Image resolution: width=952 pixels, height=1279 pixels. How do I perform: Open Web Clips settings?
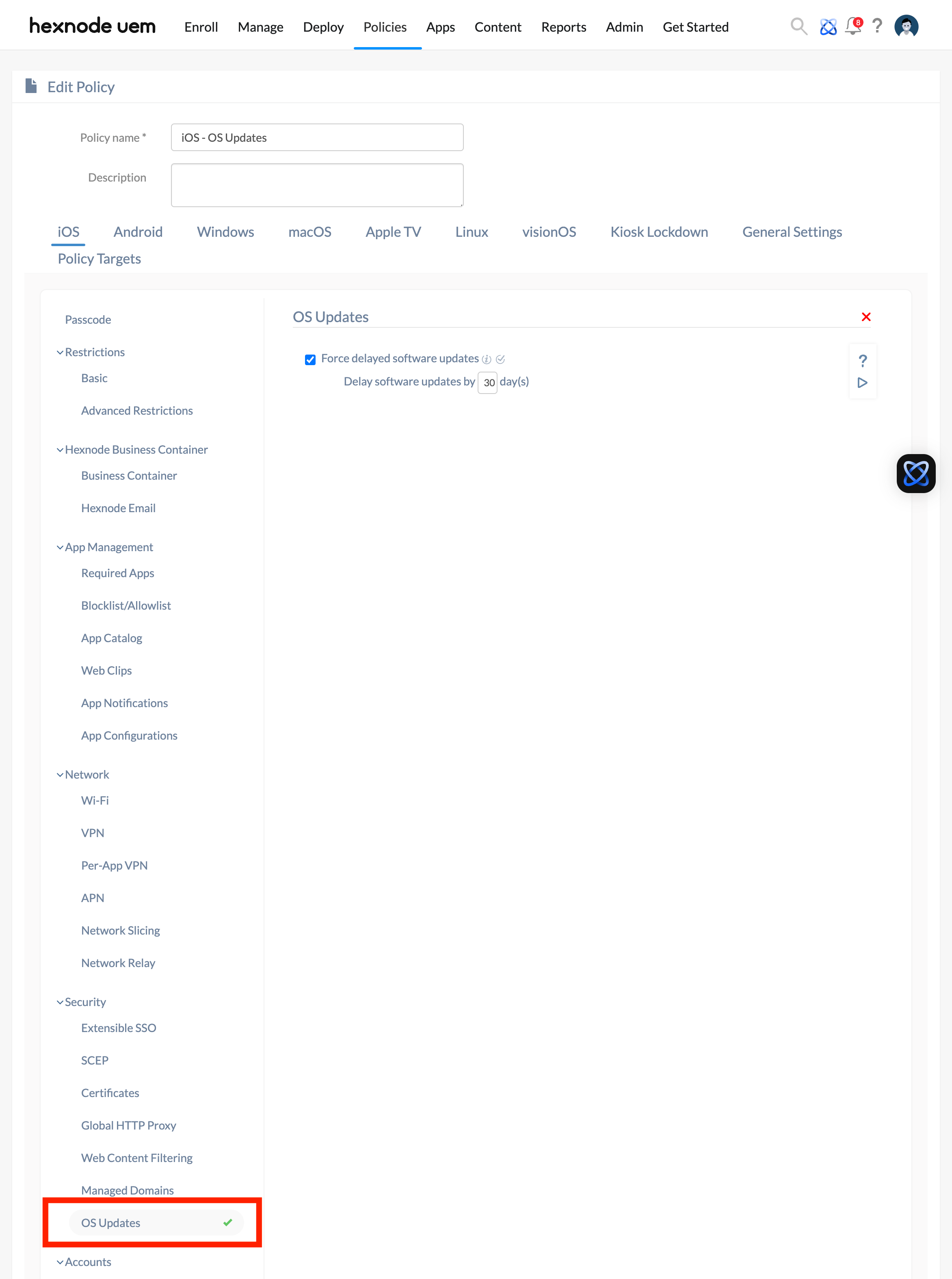[106, 671]
